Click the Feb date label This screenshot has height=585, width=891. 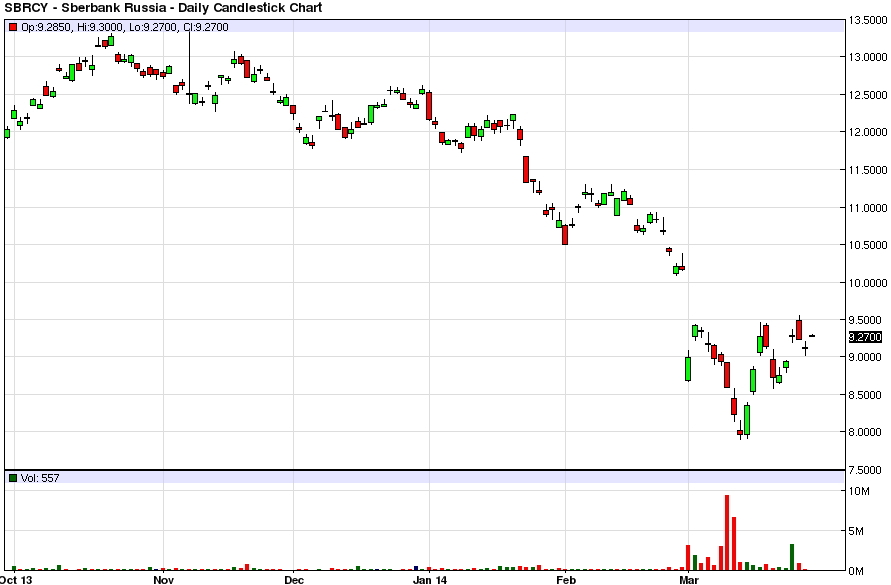tap(565, 580)
